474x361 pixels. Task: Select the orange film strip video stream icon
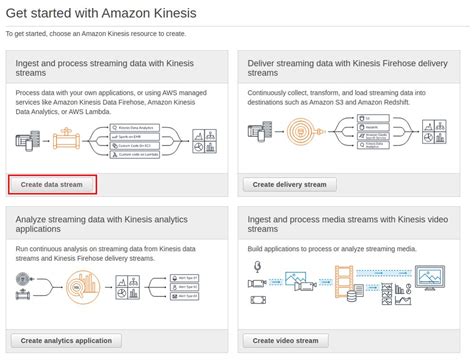[344, 282]
